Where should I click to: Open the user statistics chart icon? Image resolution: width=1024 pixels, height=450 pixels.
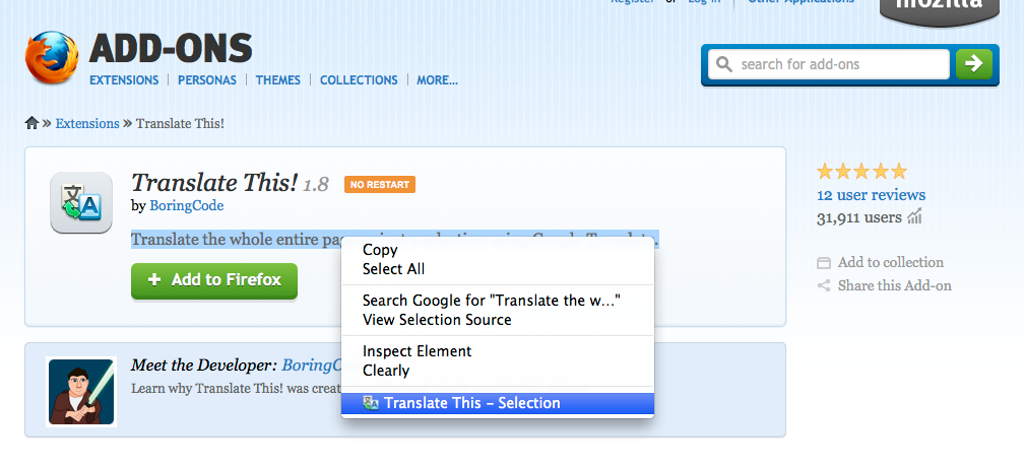[x=914, y=217]
